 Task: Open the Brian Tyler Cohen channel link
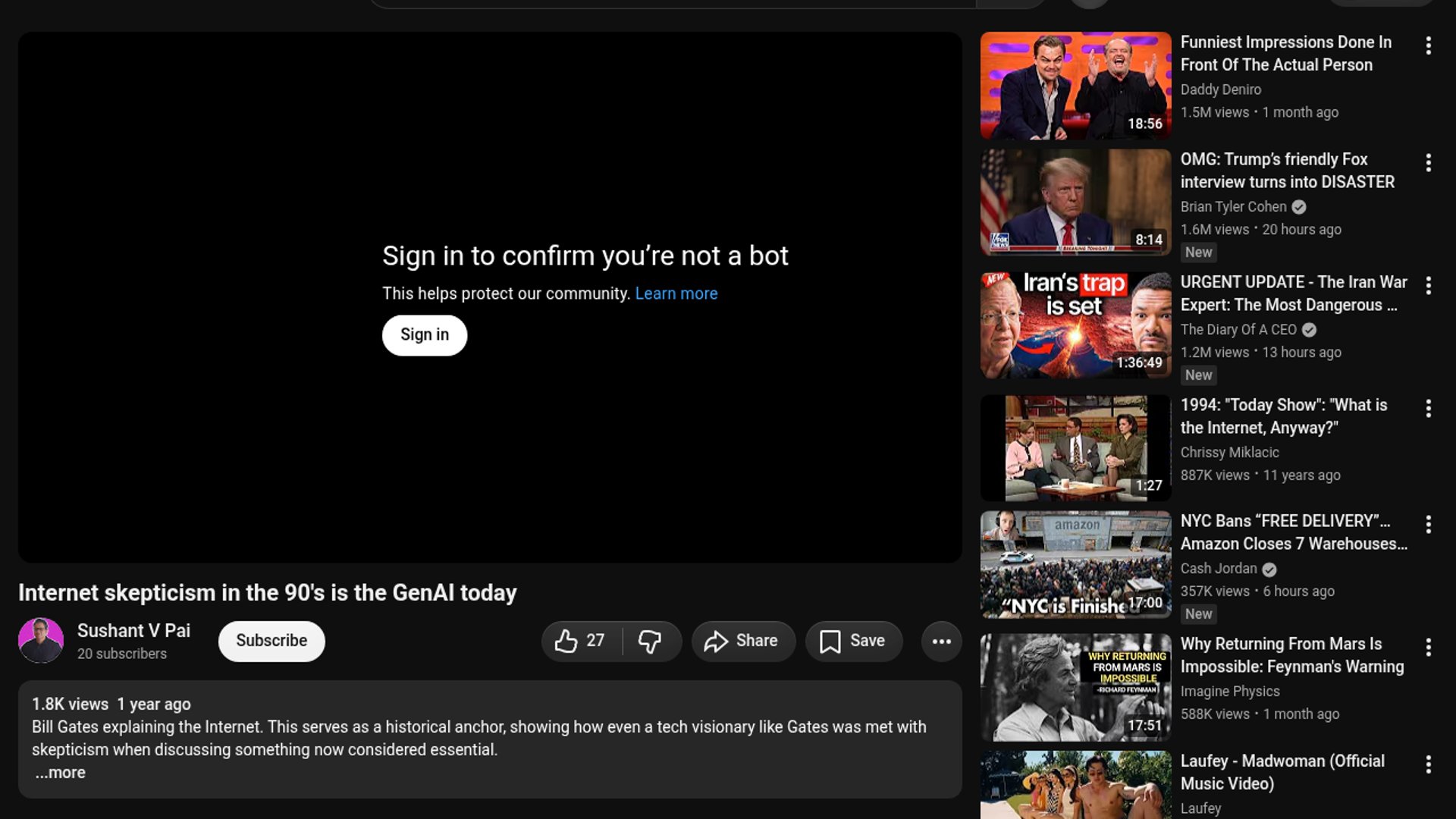point(1233,207)
